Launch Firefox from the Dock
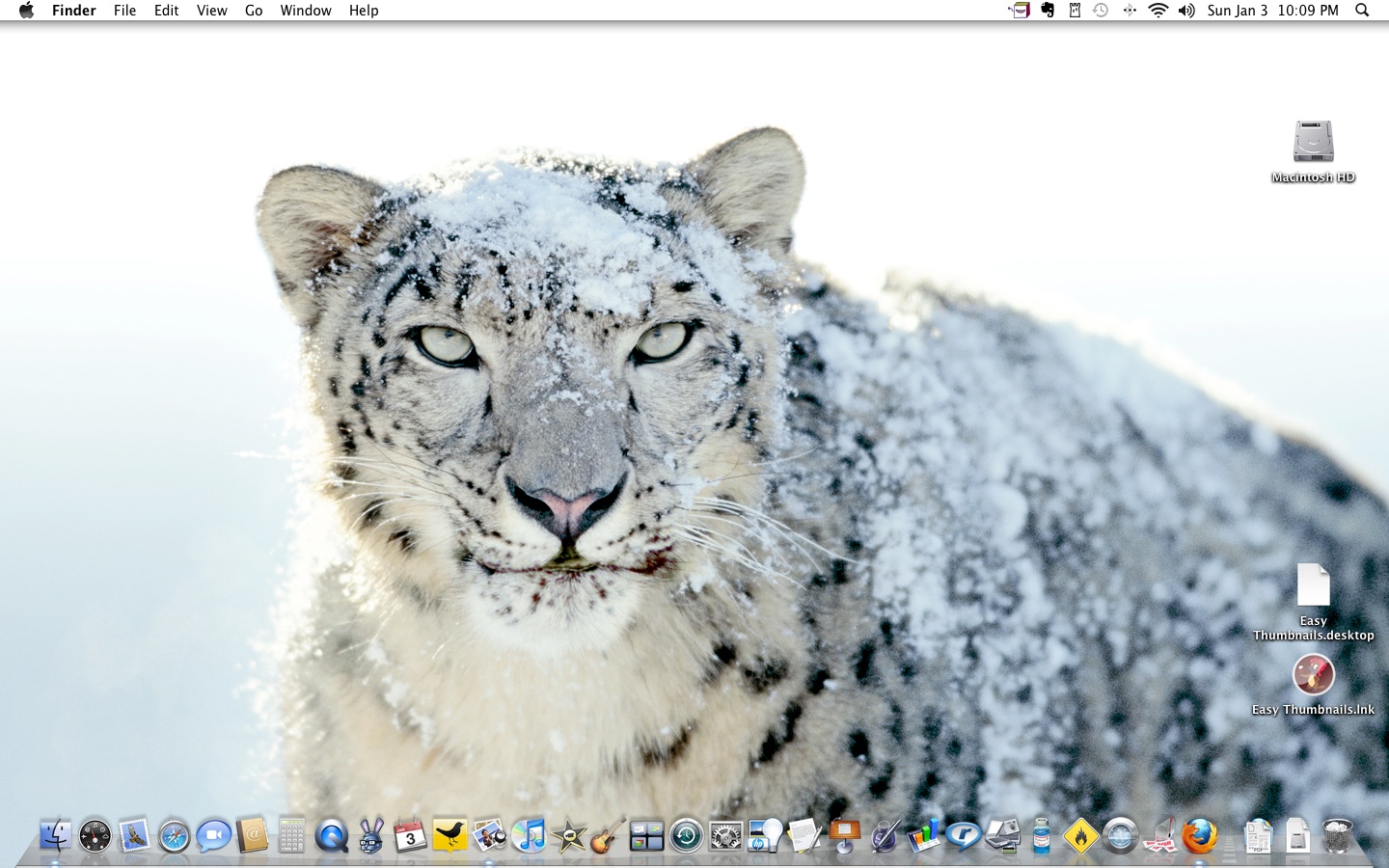The height and width of the screenshot is (868, 1389). pos(1199,835)
